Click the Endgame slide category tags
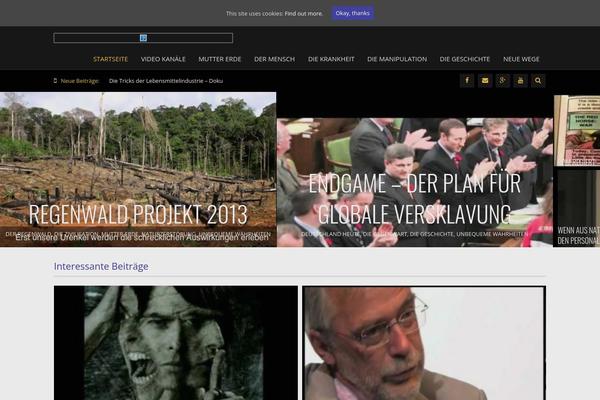600x400 pixels. click(x=414, y=233)
